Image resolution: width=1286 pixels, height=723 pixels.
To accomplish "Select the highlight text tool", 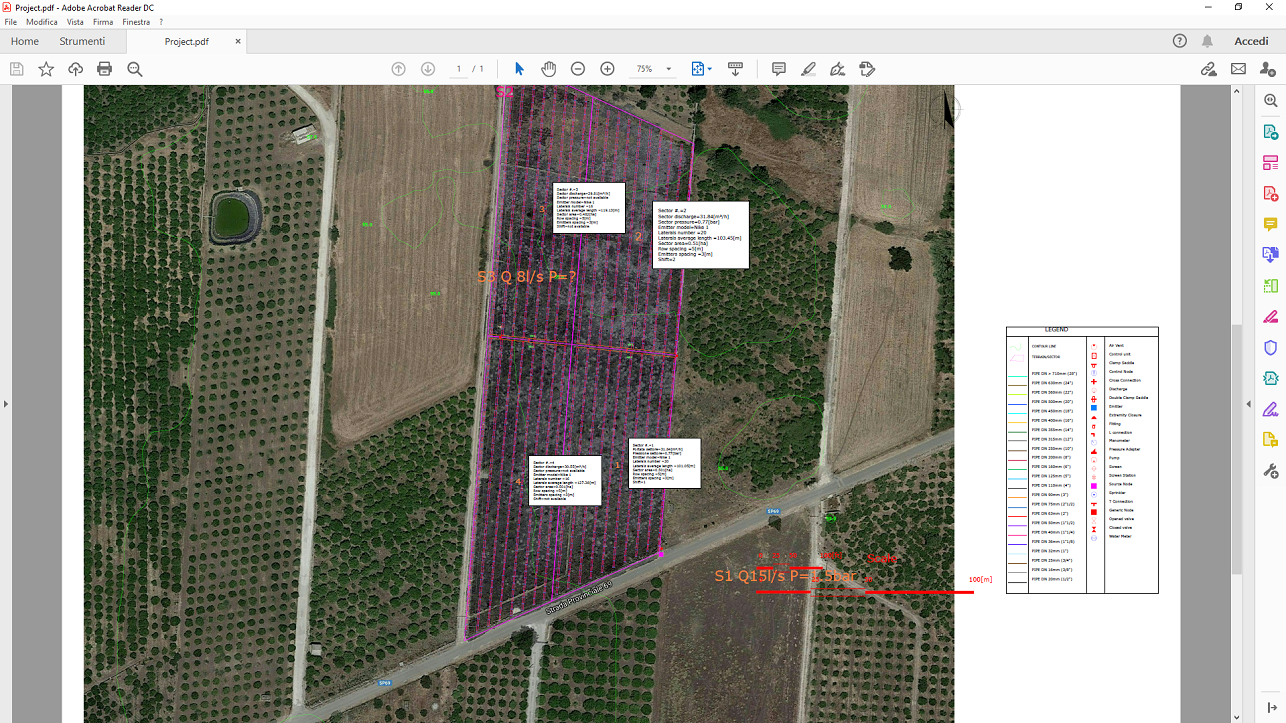I will [x=808, y=69].
